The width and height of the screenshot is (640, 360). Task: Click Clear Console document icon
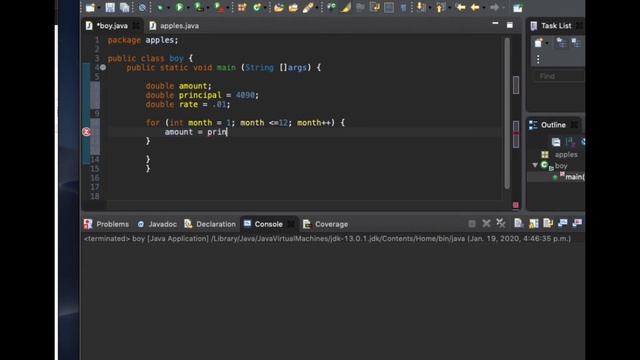pos(519,223)
